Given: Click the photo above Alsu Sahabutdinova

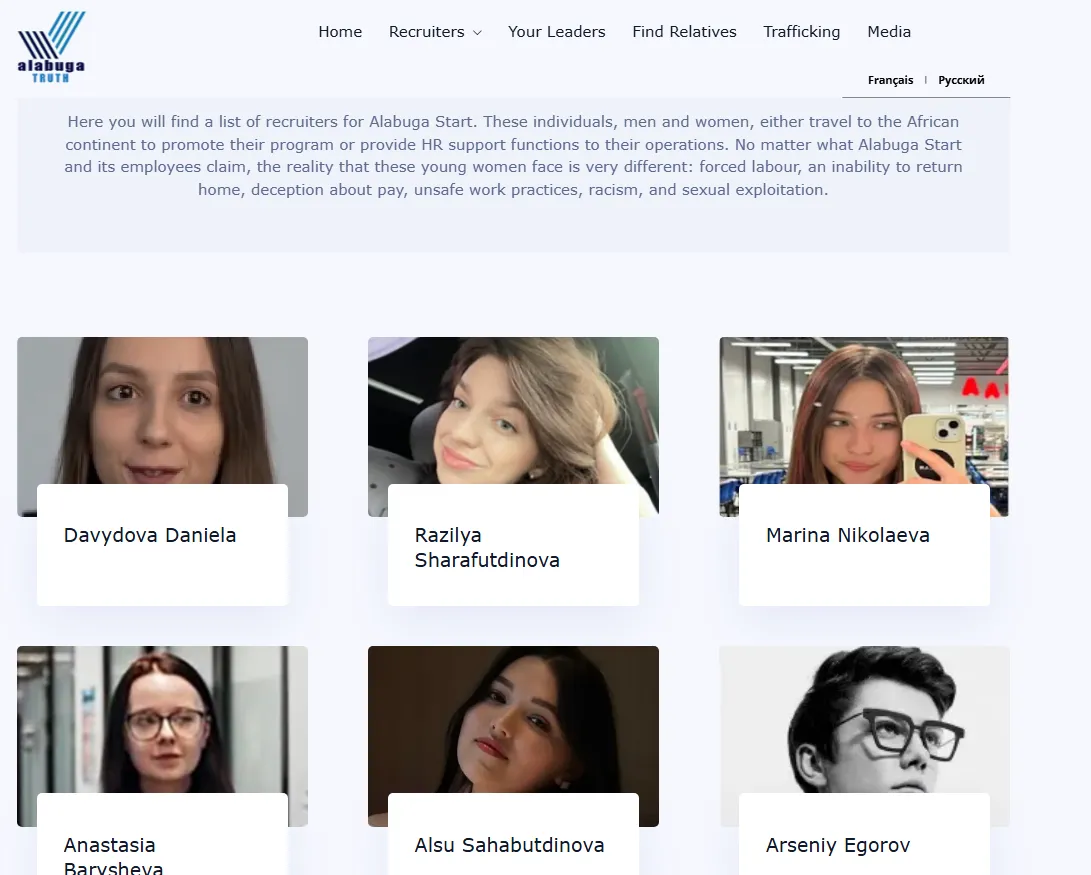Looking at the screenshot, I should point(513,719).
